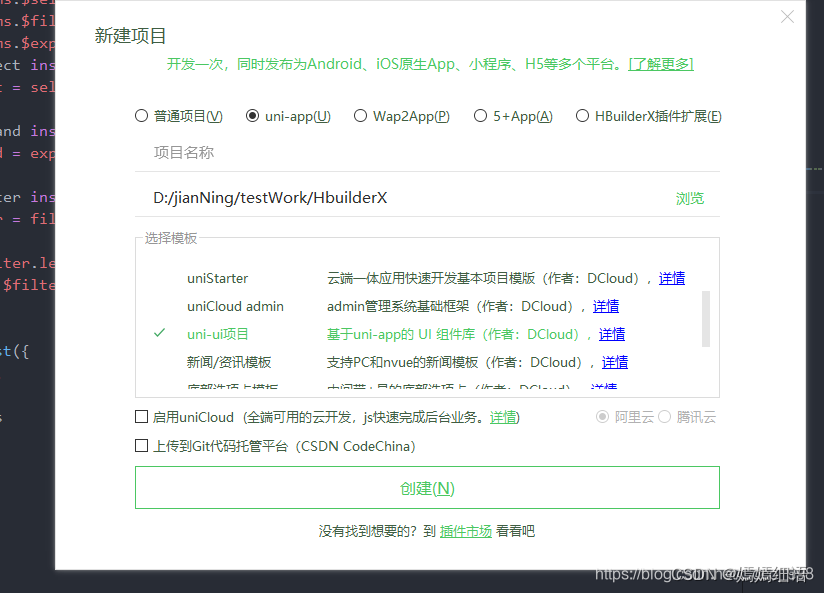
Task: Click the checkmark beside uni-ui项目
Action: pyautogui.click(x=159, y=333)
